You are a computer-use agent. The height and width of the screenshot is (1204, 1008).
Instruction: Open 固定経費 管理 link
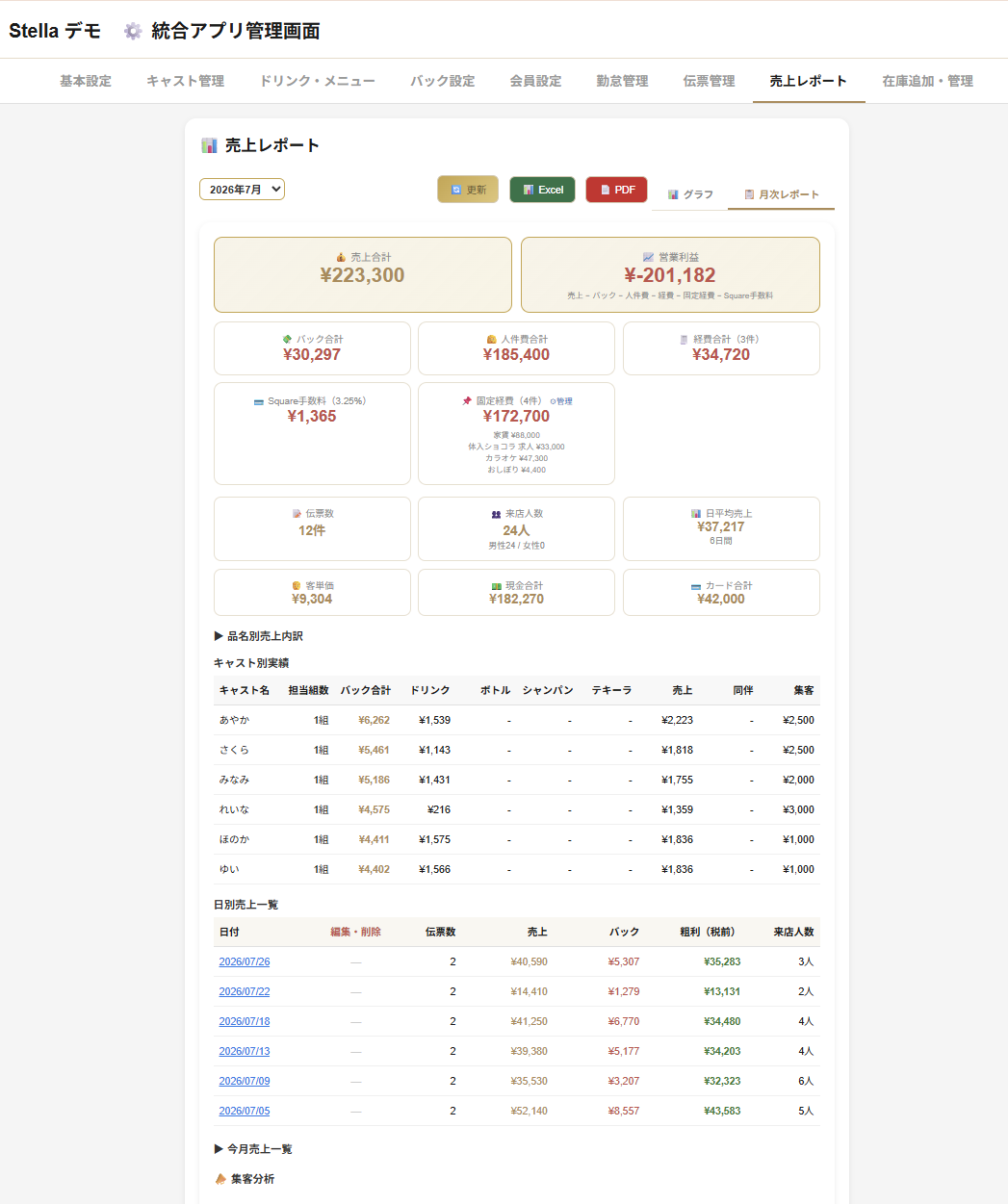(x=561, y=401)
